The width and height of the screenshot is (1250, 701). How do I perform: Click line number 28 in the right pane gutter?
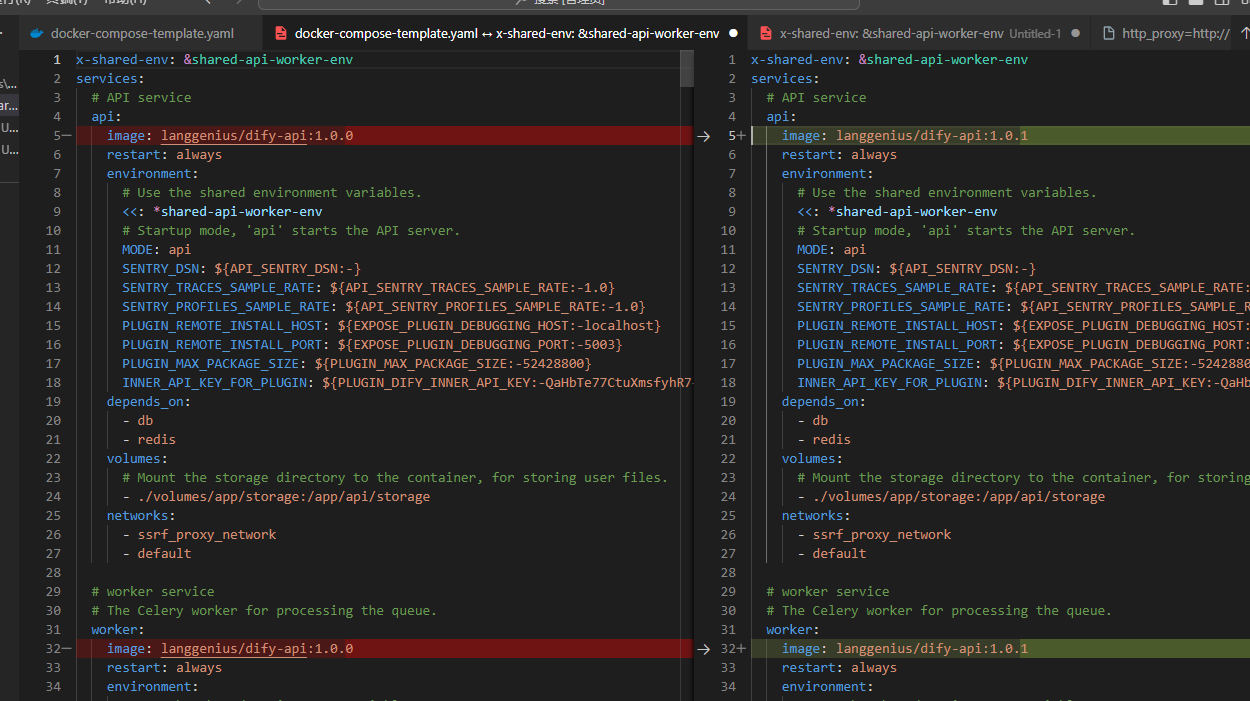pyautogui.click(x=727, y=572)
